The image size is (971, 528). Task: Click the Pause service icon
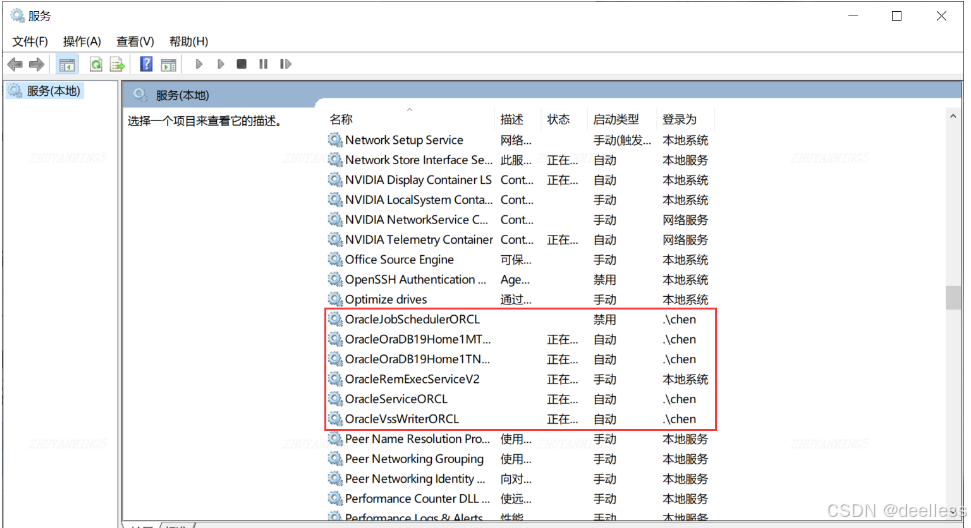263,64
